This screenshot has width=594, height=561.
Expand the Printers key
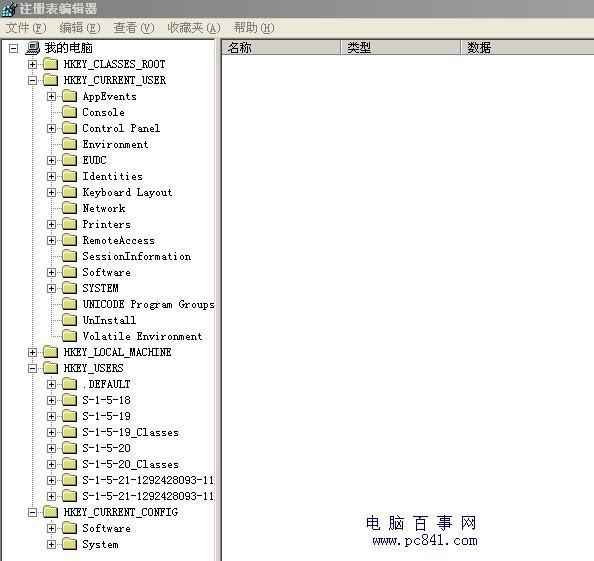52,224
